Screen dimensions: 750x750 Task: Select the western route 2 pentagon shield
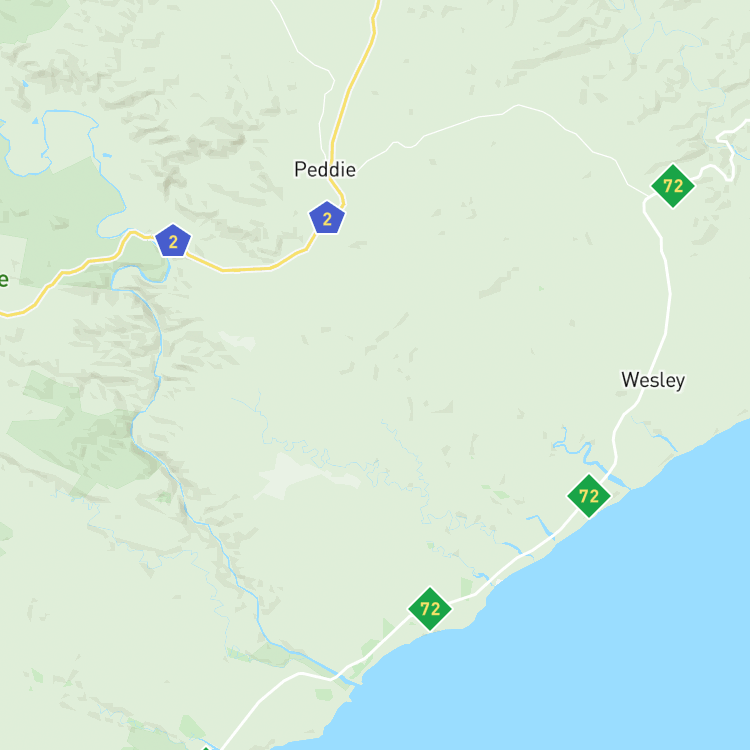173,241
